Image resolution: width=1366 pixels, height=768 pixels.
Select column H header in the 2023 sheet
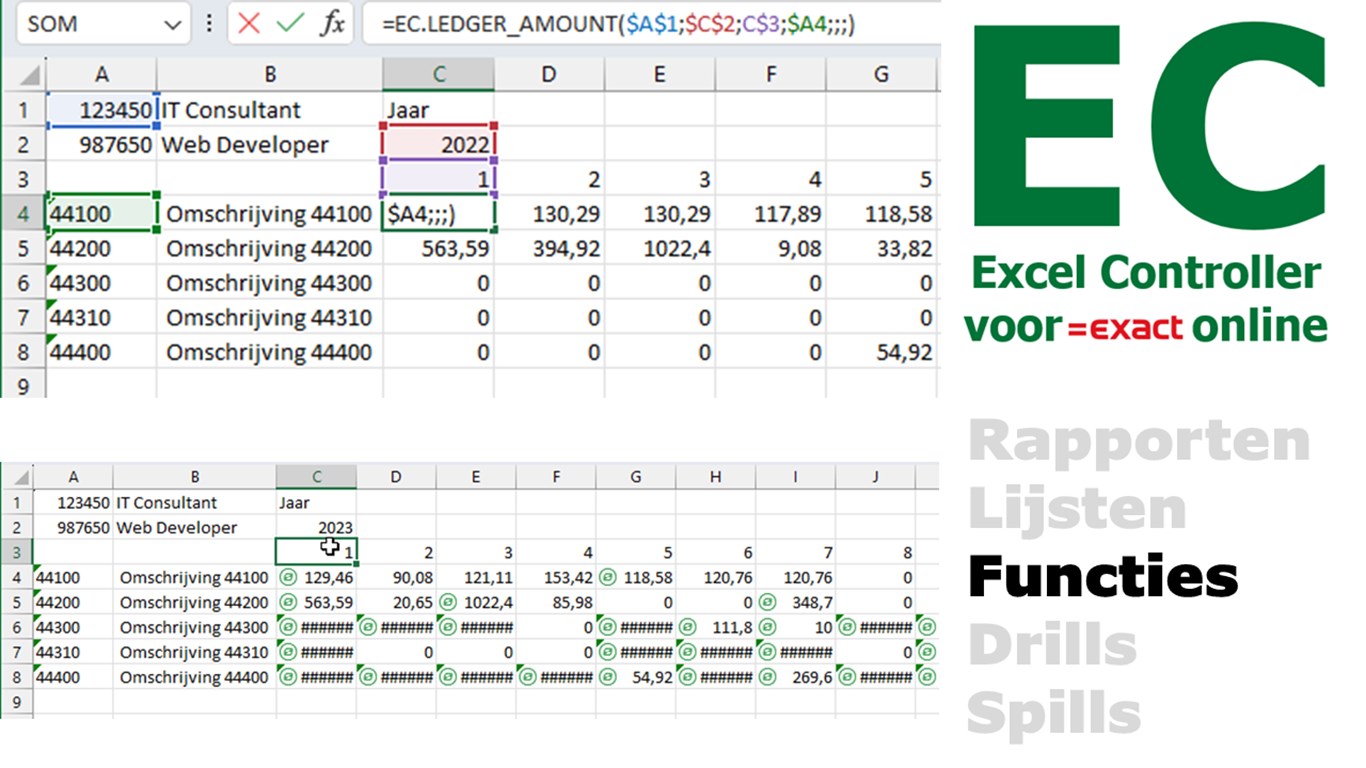coord(716,477)
